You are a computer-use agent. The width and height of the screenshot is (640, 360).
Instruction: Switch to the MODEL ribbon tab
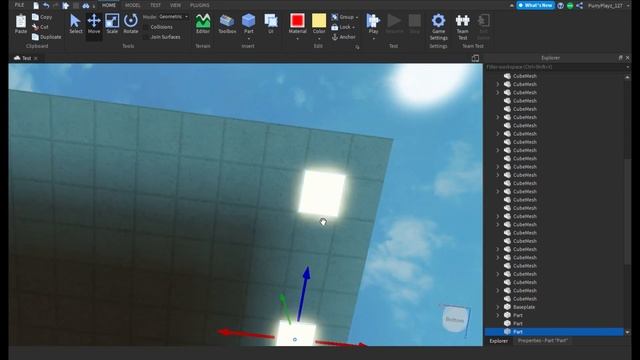click(133, 5)
